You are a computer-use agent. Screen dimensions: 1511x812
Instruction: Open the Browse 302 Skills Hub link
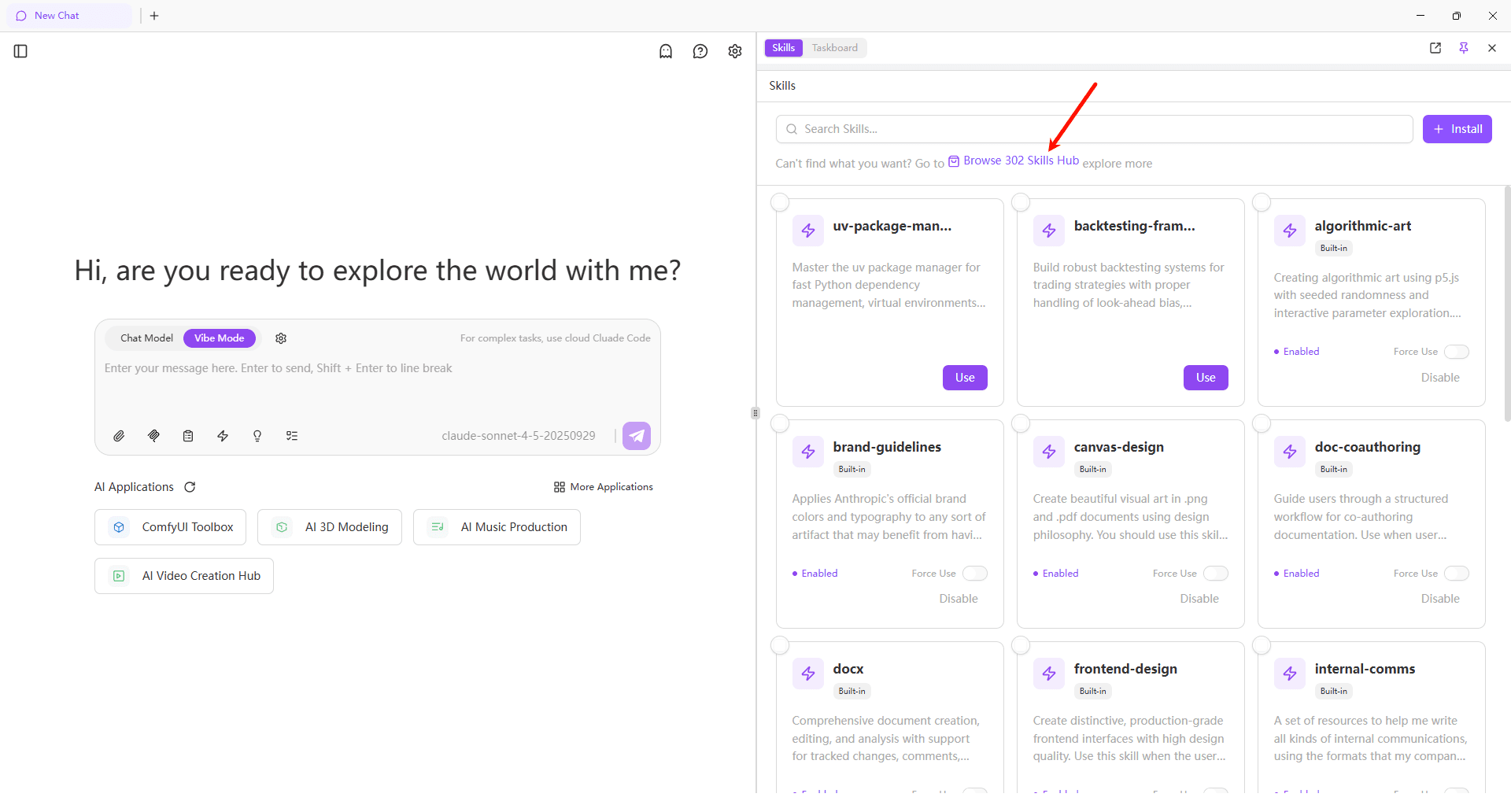pos(1021,161)
